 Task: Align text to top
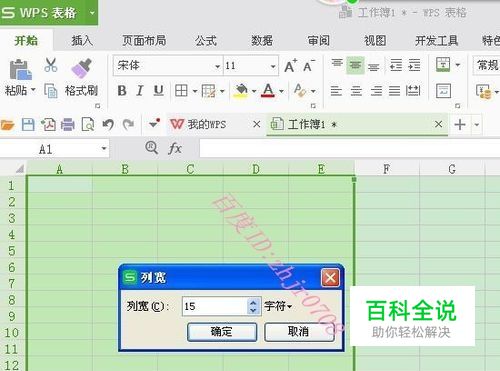pyautogui.click(x=337, y=64)
